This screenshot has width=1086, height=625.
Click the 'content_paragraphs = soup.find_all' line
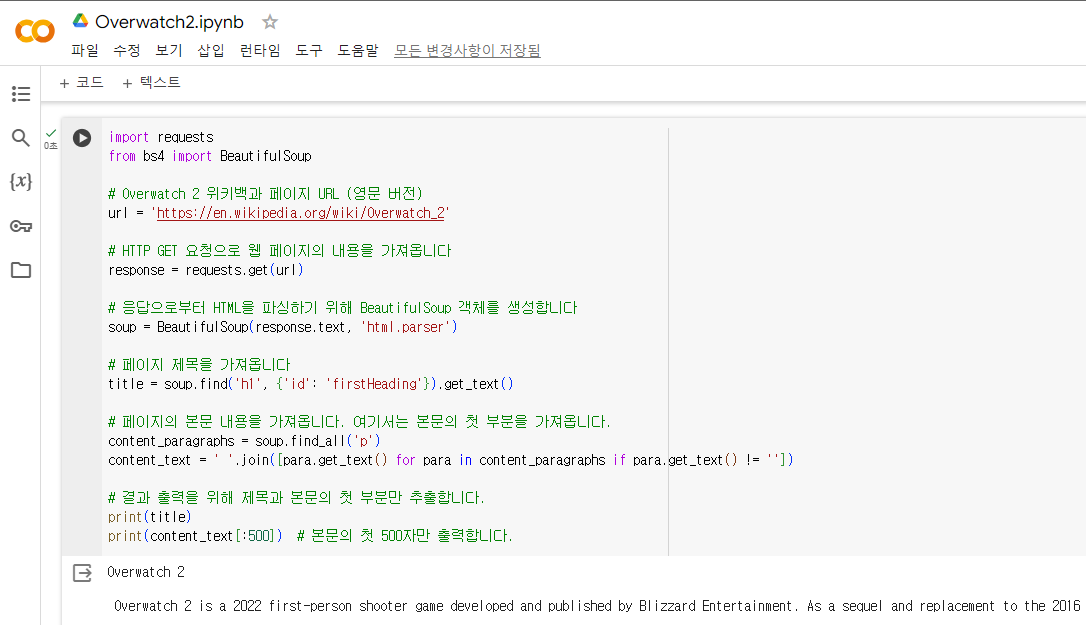tap(244, 441)
